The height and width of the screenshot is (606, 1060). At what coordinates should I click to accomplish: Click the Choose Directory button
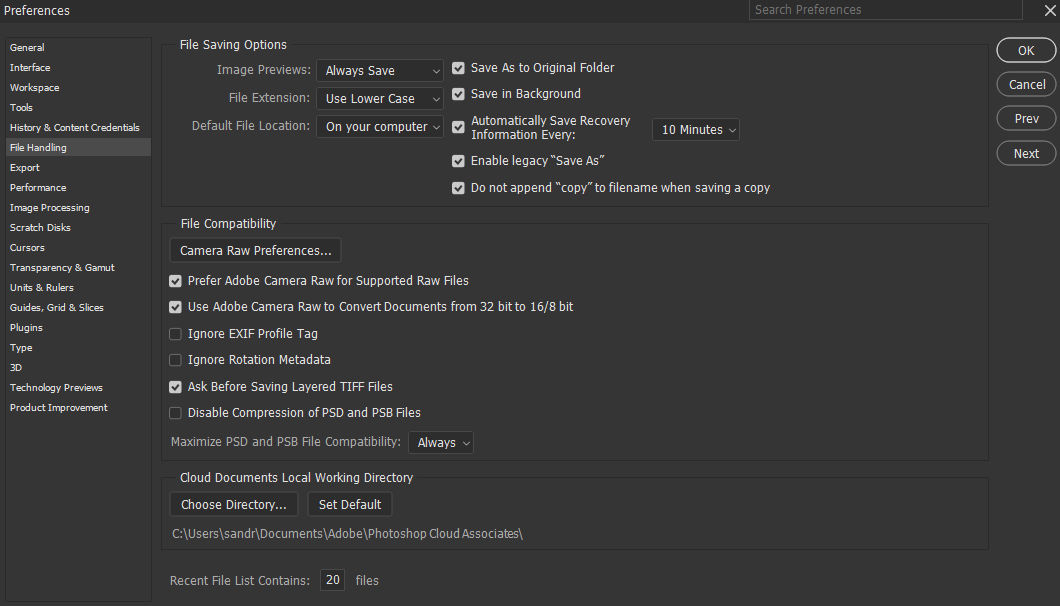tap(233, 504)
